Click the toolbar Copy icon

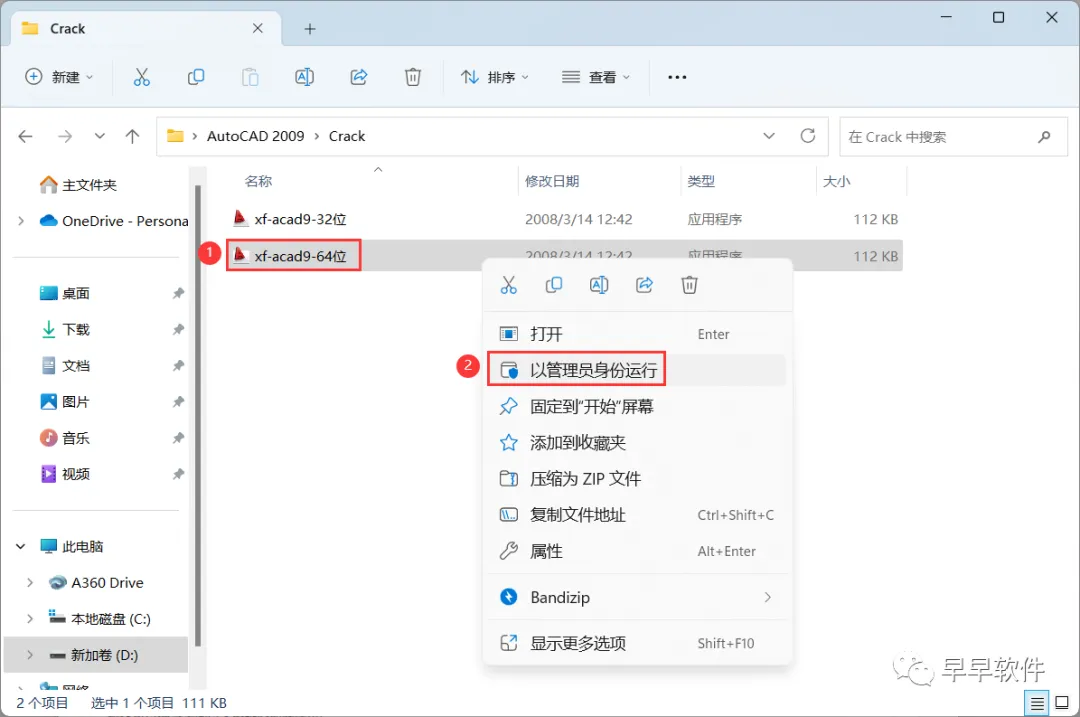196,77
